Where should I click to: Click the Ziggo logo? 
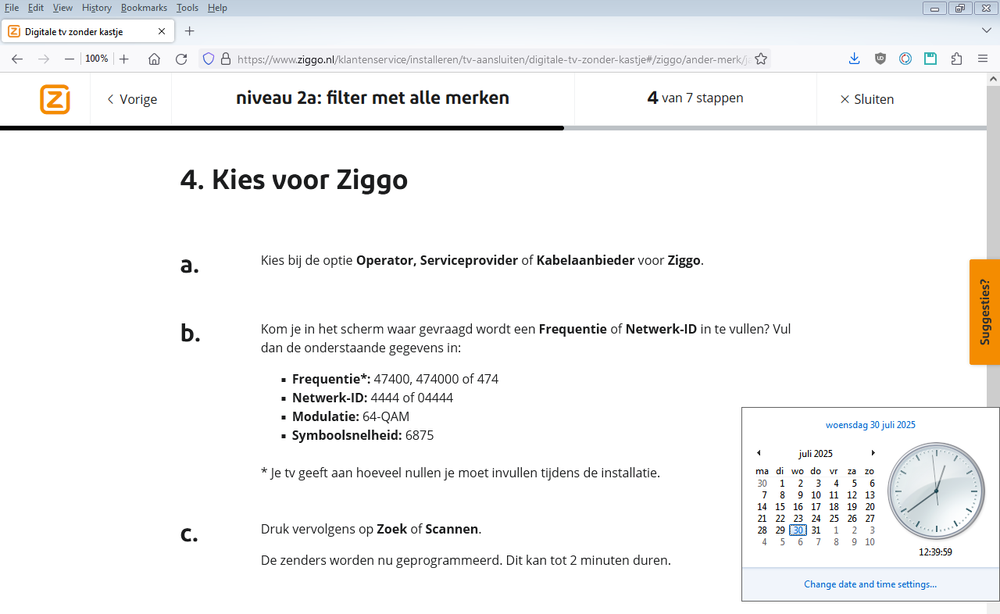pos(55,99)
